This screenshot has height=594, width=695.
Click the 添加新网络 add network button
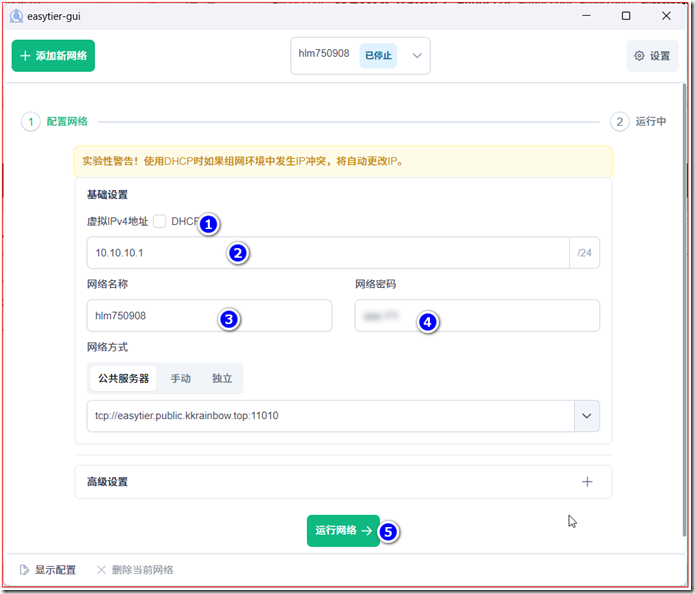[53, 56]
